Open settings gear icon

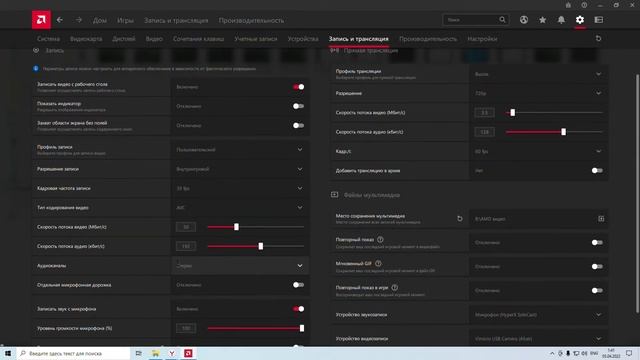coord(580,20)
